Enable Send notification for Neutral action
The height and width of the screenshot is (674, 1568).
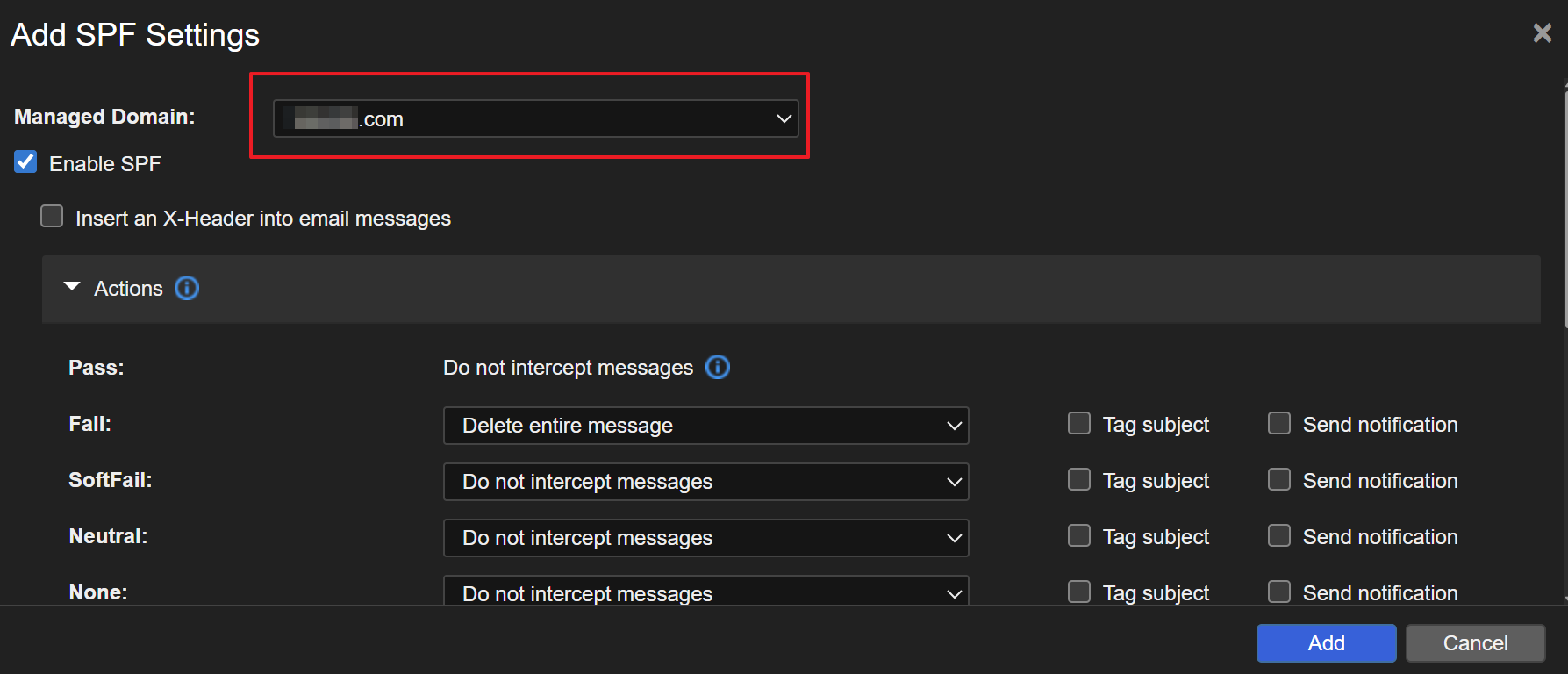[x=1279, y=536]
